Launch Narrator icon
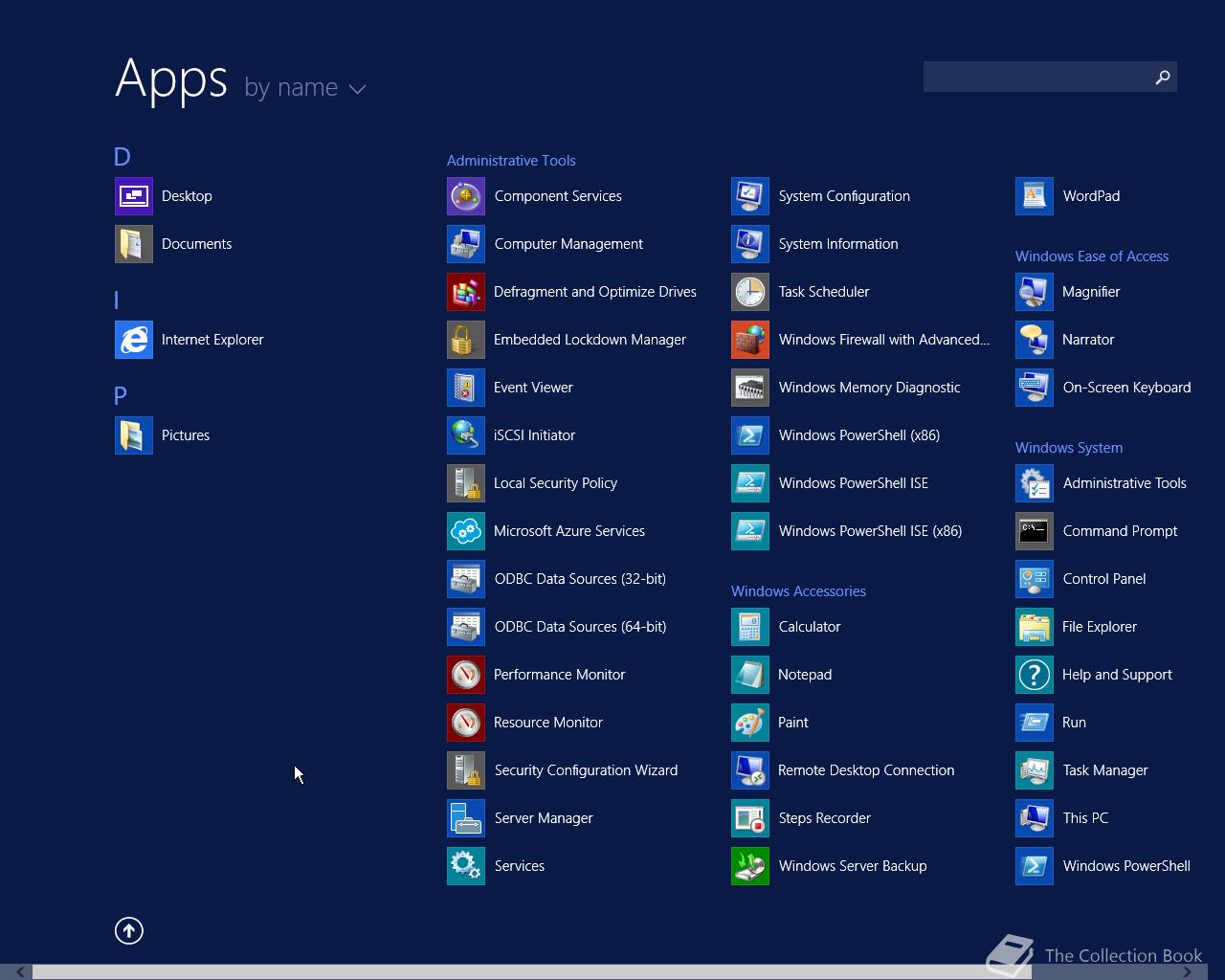 (1035, 340)
